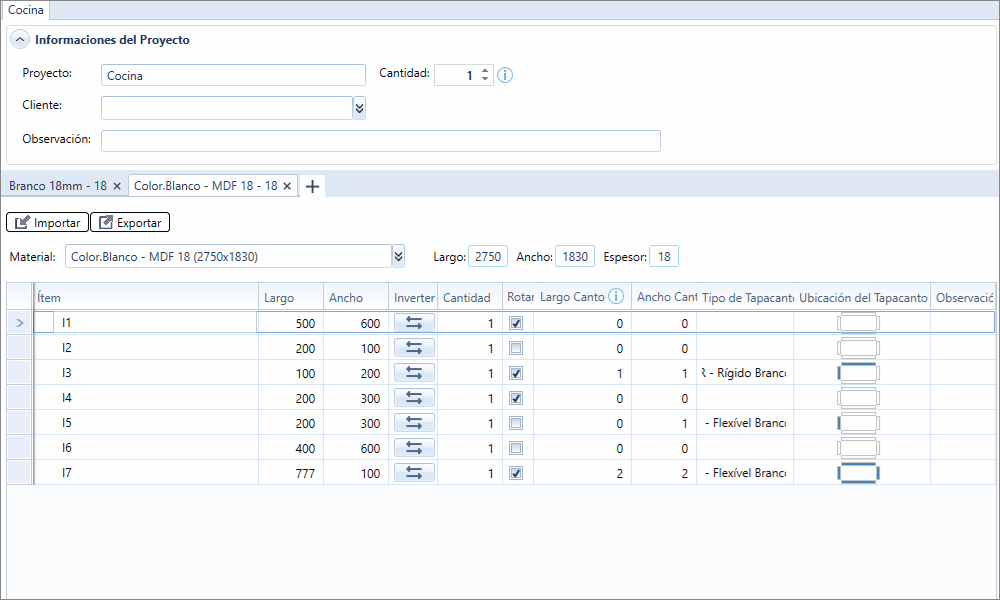Viewport: 1000px width, 600px height.
Task: Click the Exportar button
Action: (130, 223)
